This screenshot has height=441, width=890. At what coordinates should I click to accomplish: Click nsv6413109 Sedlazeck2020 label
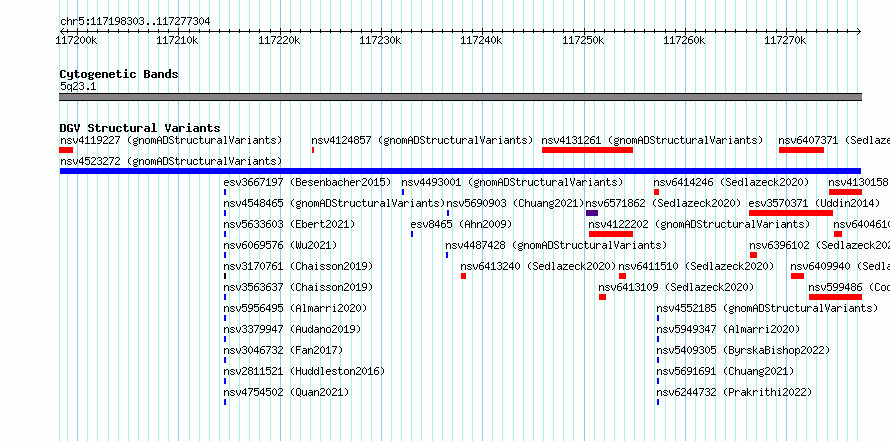pyautogui.click(x=676, y=287)
